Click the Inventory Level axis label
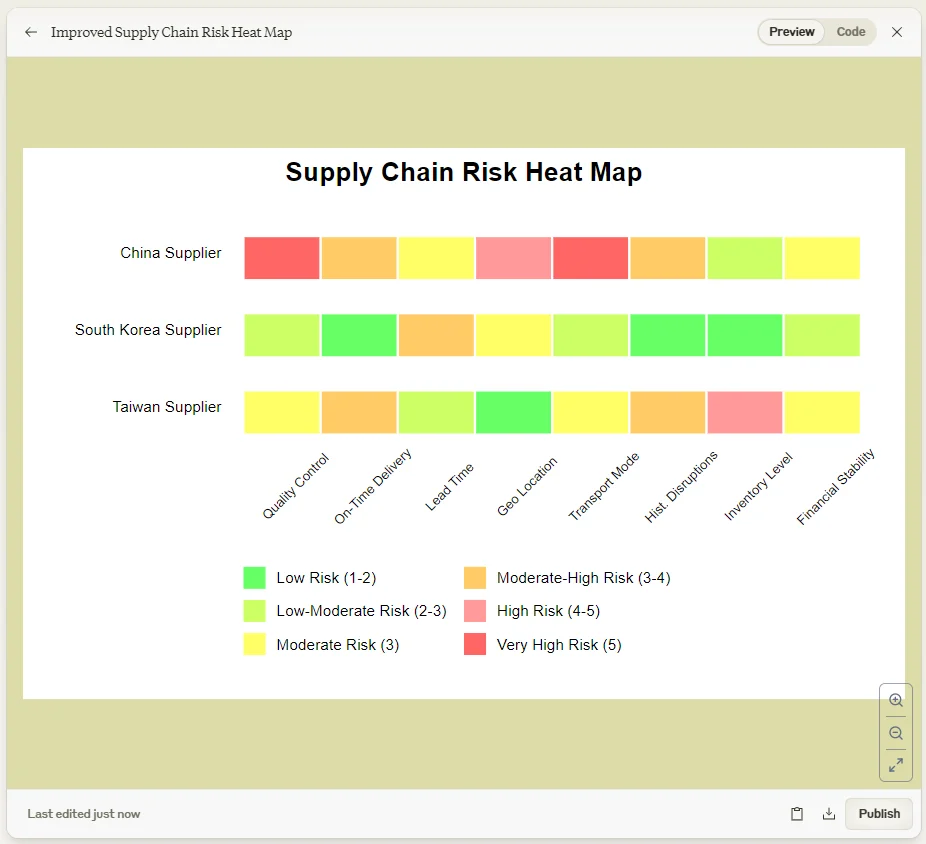This screenshot has height=844, width=926. [x=758, y=487]
